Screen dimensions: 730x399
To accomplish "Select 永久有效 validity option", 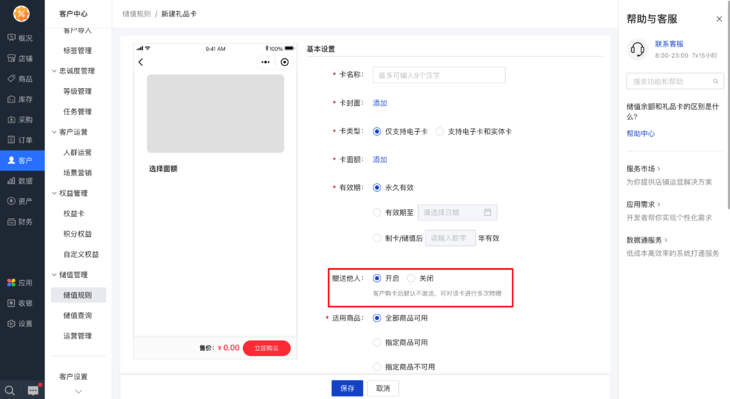I will tap(377, 188).
